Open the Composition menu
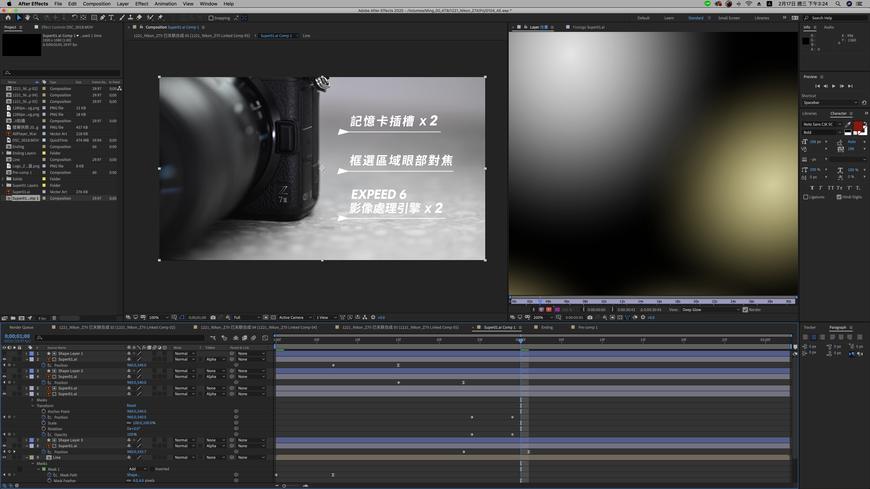870x489 pixels. coord(96,4)
